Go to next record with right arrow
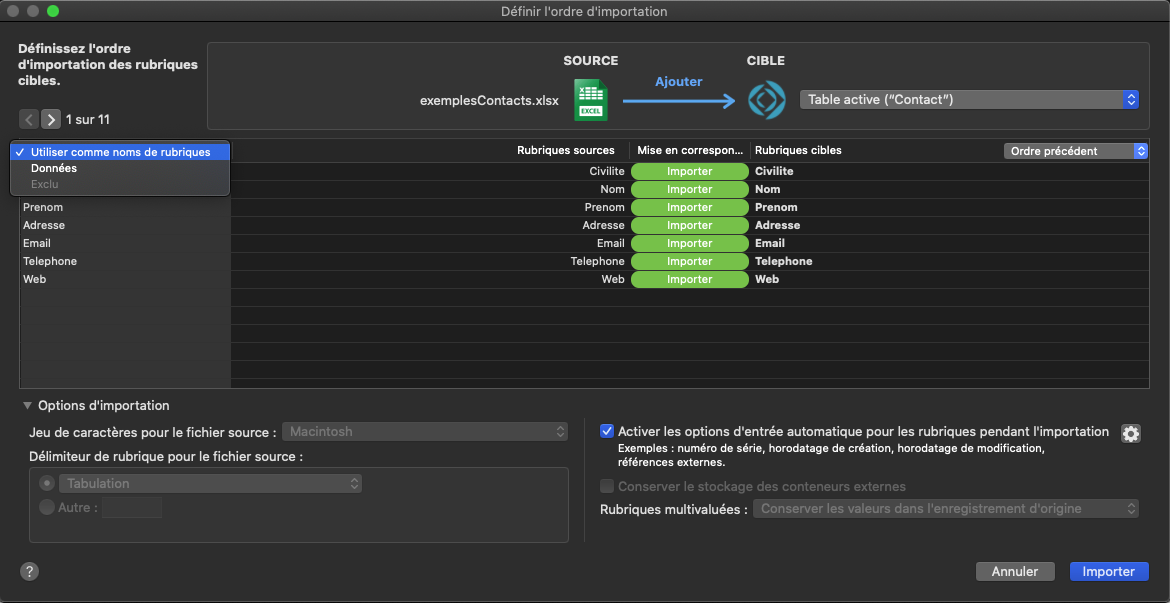The image size is (1170, 603). tap(51, 120)
